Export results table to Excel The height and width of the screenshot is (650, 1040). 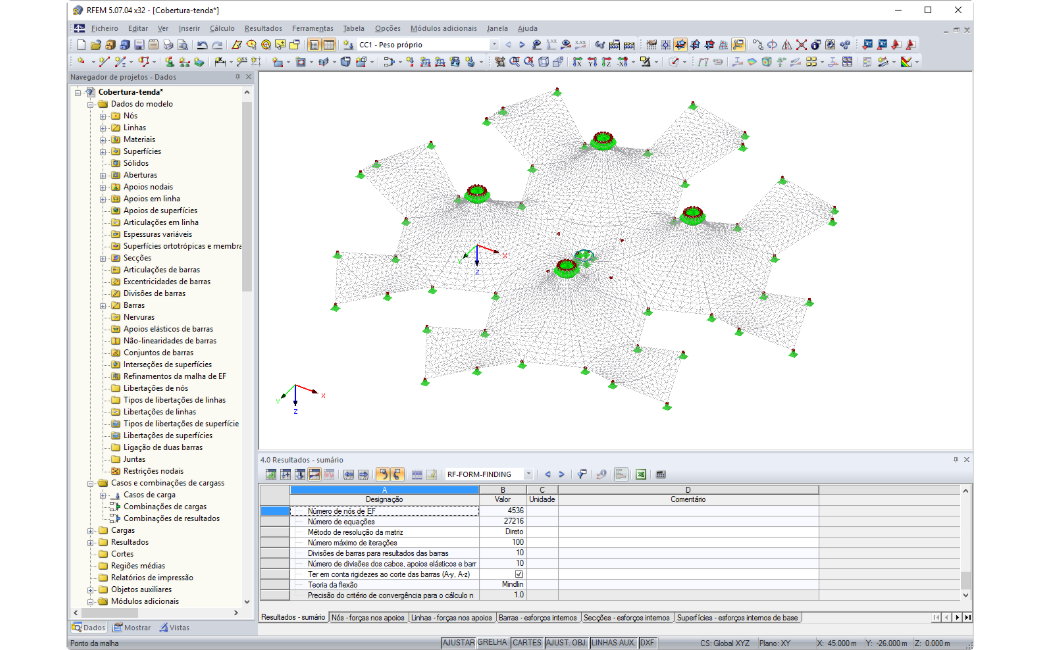click(x=641, y=474)
